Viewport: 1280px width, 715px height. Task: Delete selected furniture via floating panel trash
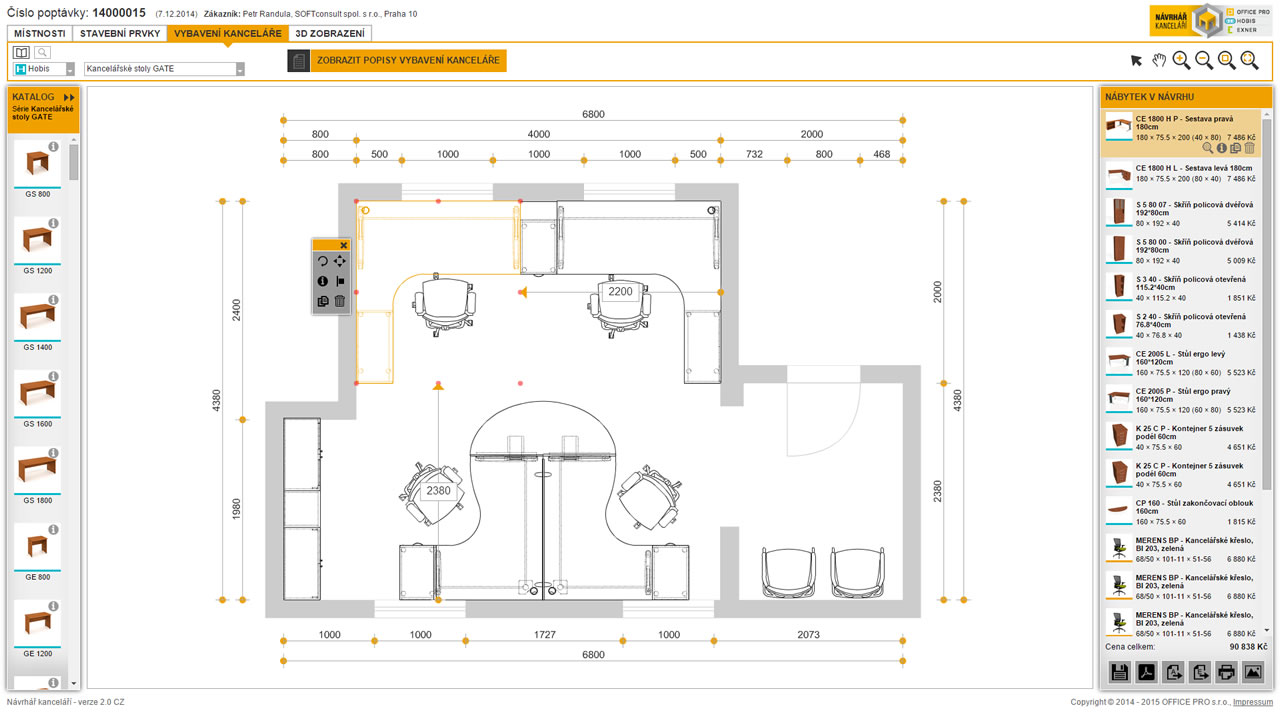(340, 301)
